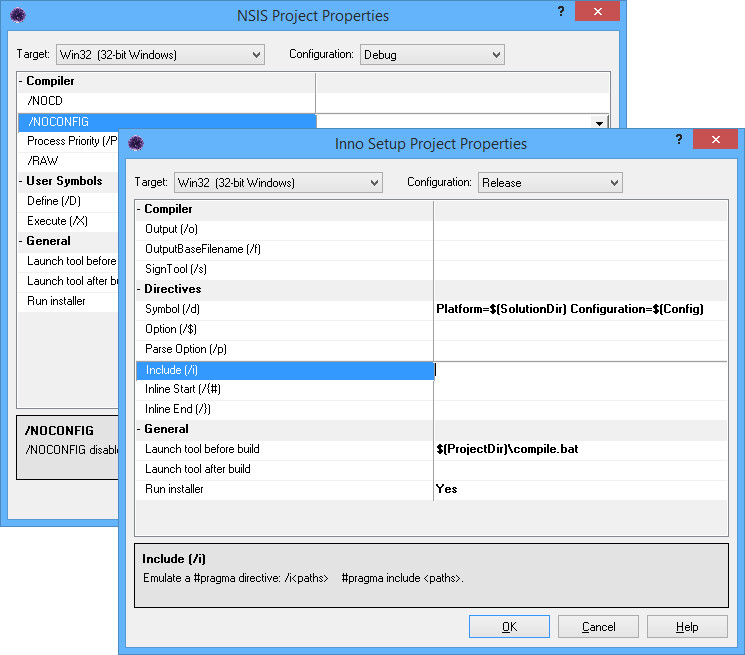The width and height of the screenshot is (745, 655).
Task: Click the NSIS dialog question mark help icon
Action: point(561,11)
